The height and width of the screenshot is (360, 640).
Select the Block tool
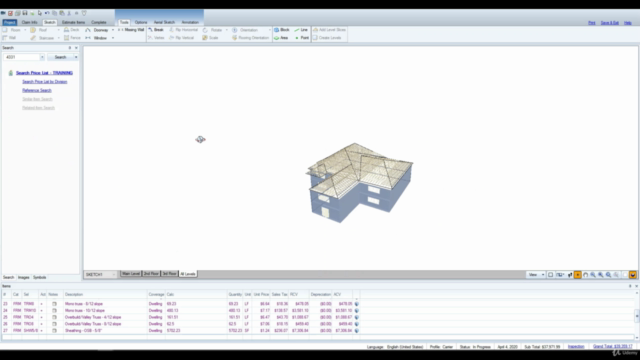[x=282, y=30]
